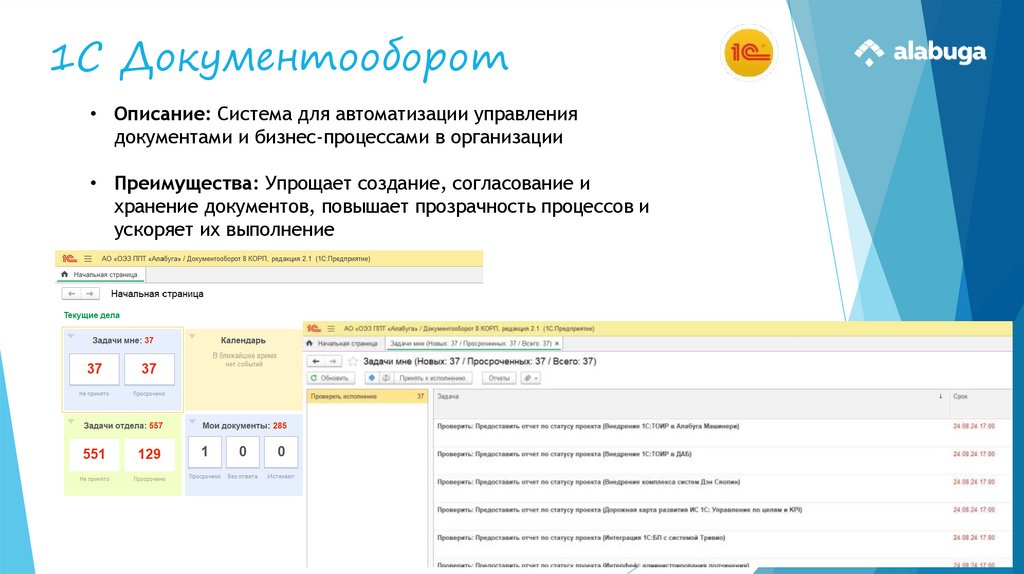This screenshot has width=1024, height=574.
Task: Open the hamburger menu in the Начальная страница window
Action: [x=88, y=259]
